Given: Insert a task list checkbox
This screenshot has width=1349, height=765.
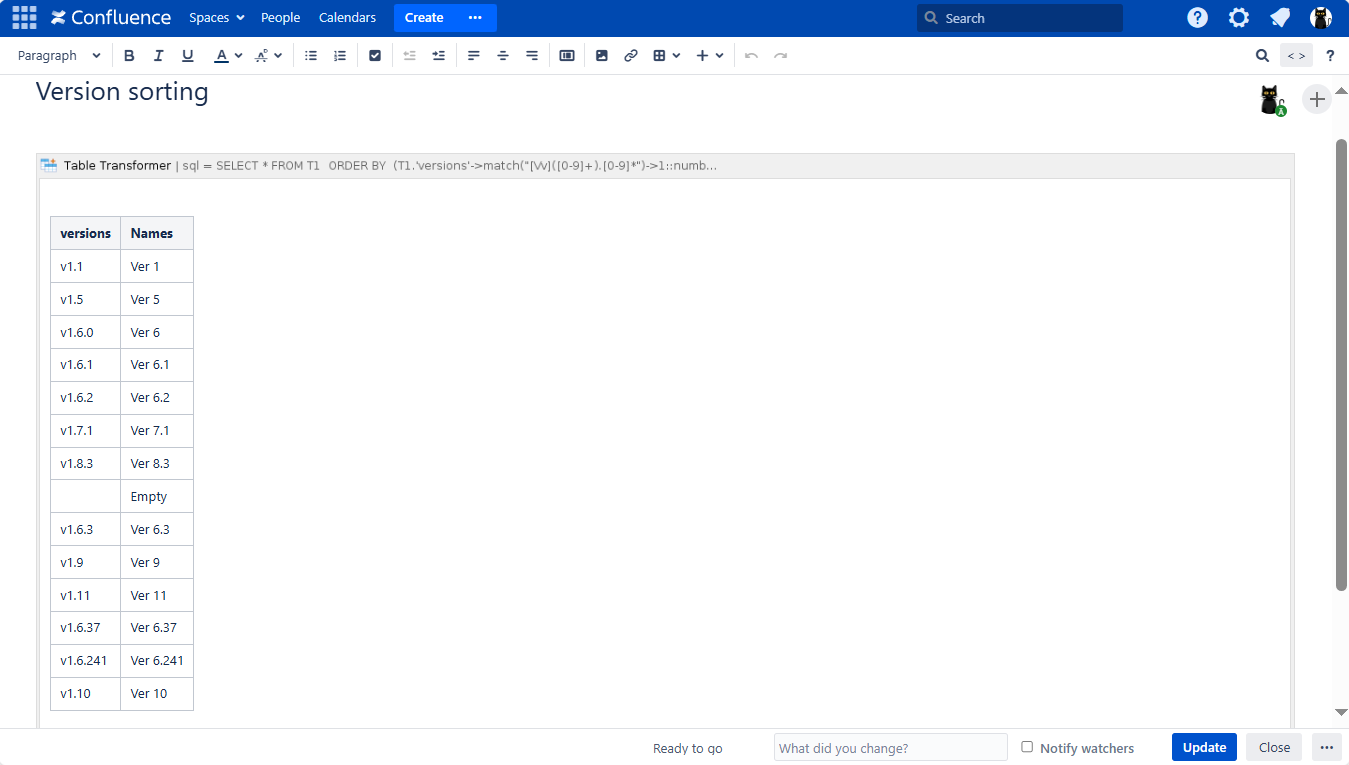Looking at the screenshot, I should tap(375, 56).
